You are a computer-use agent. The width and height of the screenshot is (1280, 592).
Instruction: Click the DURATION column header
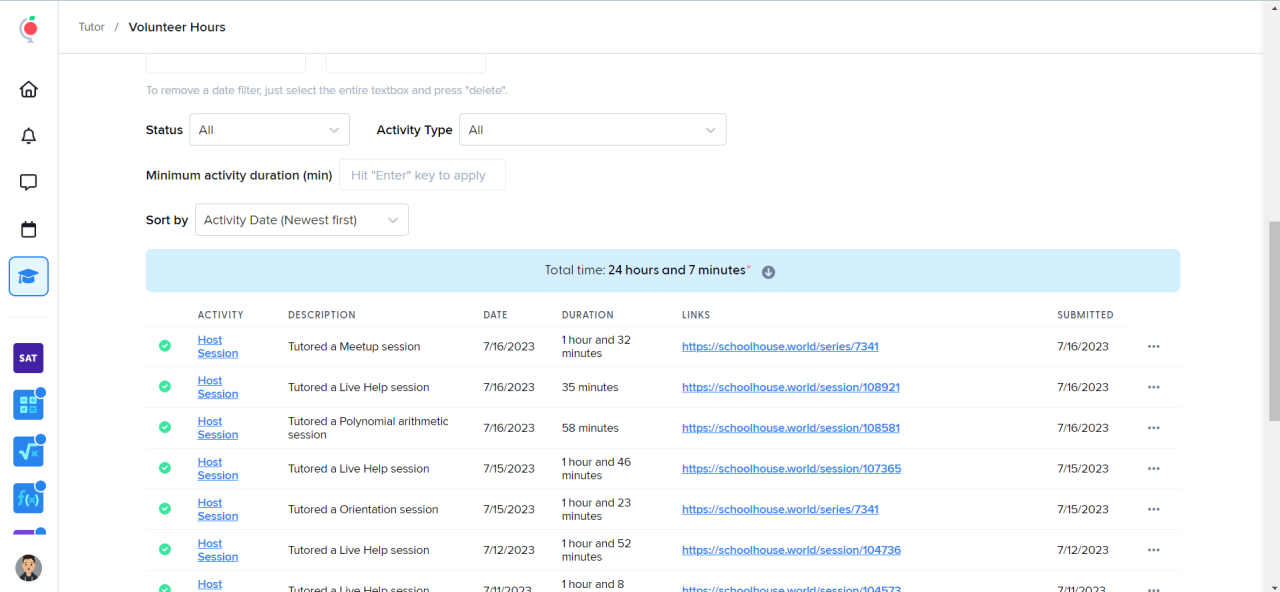pos(588,315)
